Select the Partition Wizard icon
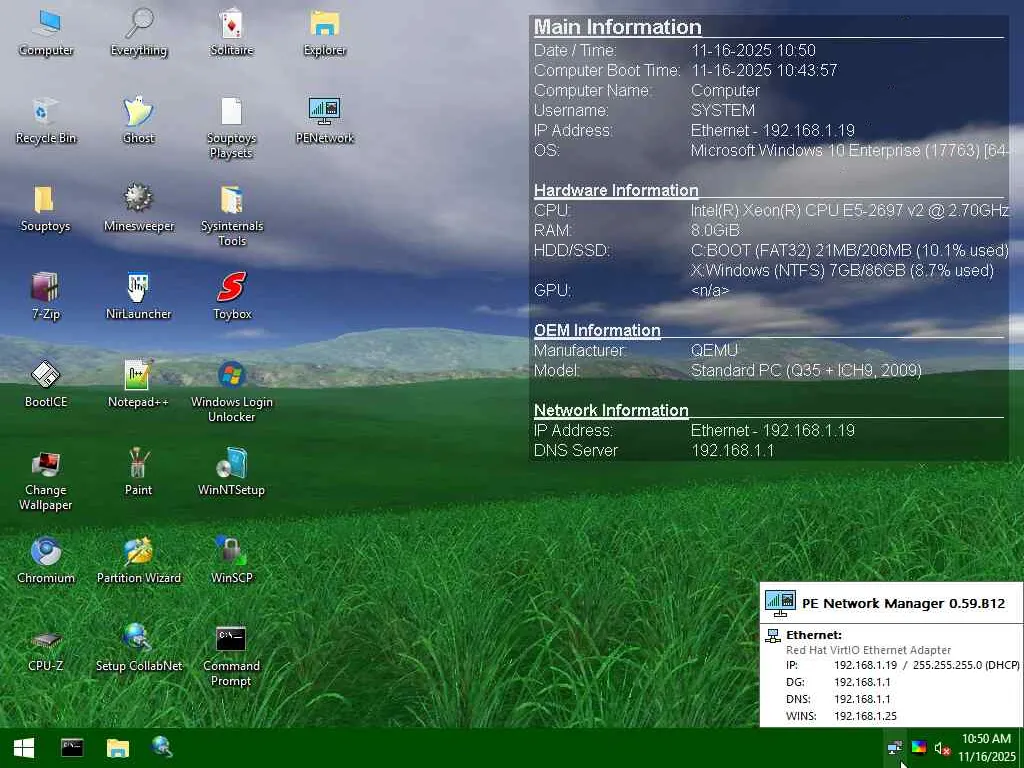This screenshot has width=1024, height=768. coord(138,560)
